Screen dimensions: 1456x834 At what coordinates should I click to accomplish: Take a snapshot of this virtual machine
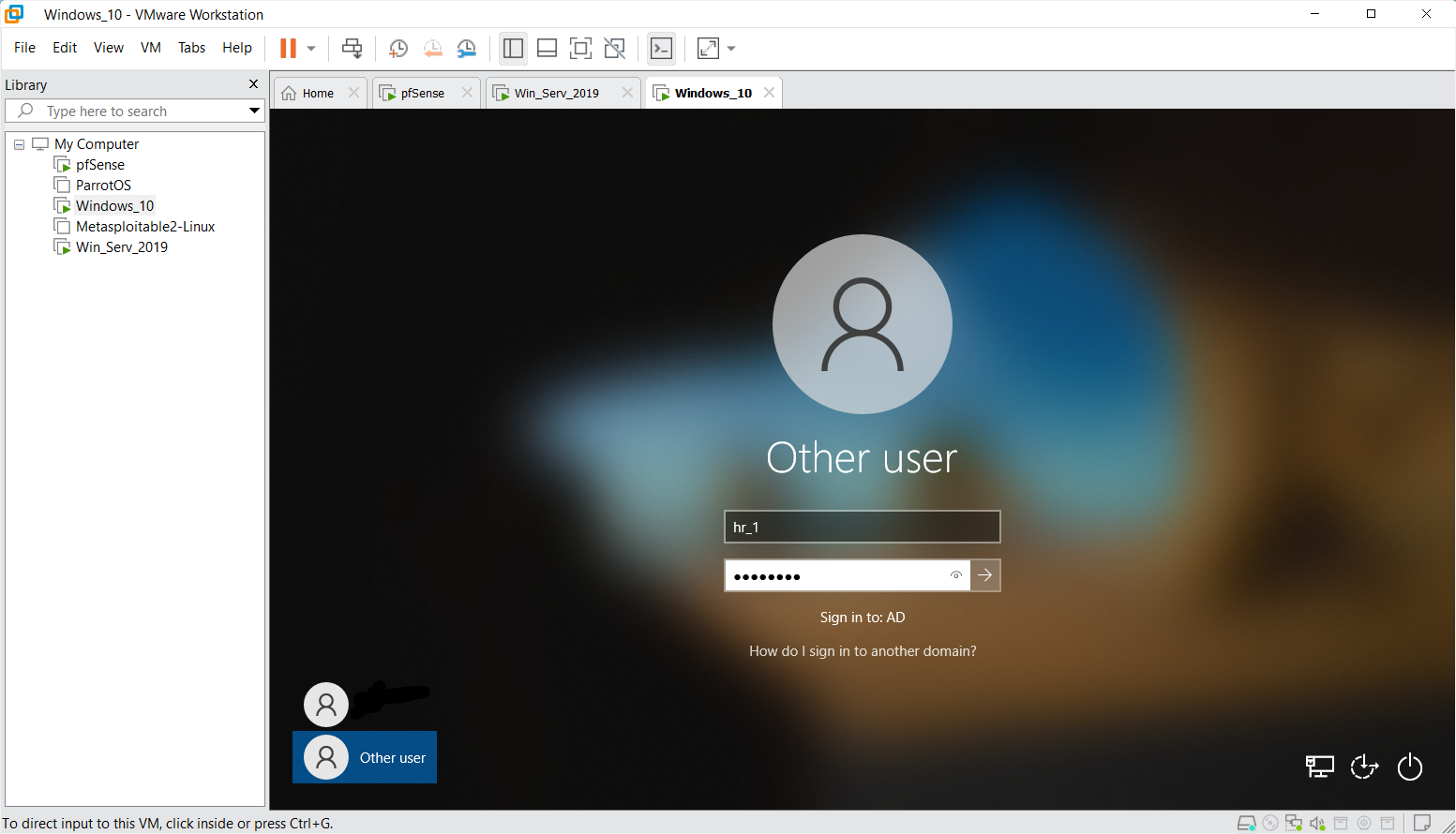(398, 48)
